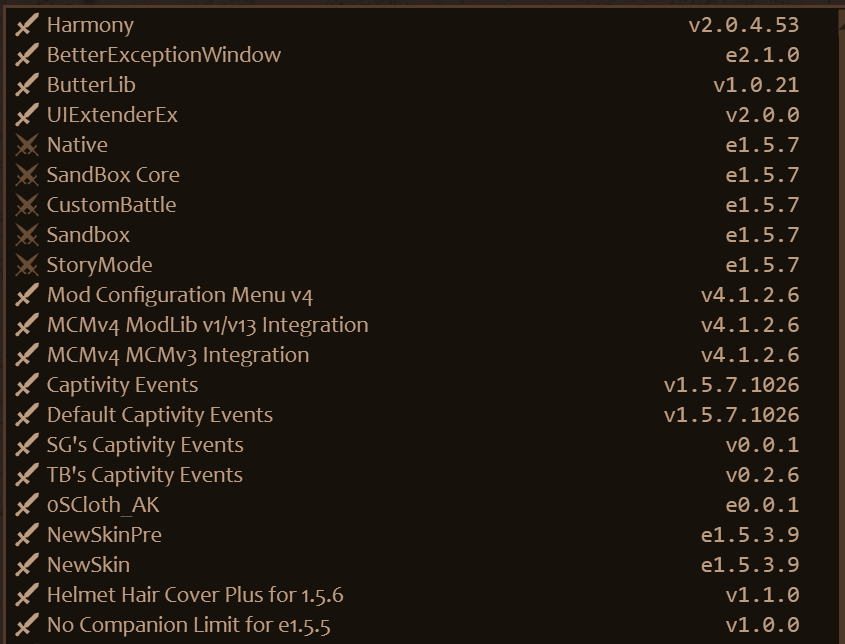Toggle the sword checkbox for UIExtenderEx
Viewport: 845px width, 644px height.
coord(27,115)
